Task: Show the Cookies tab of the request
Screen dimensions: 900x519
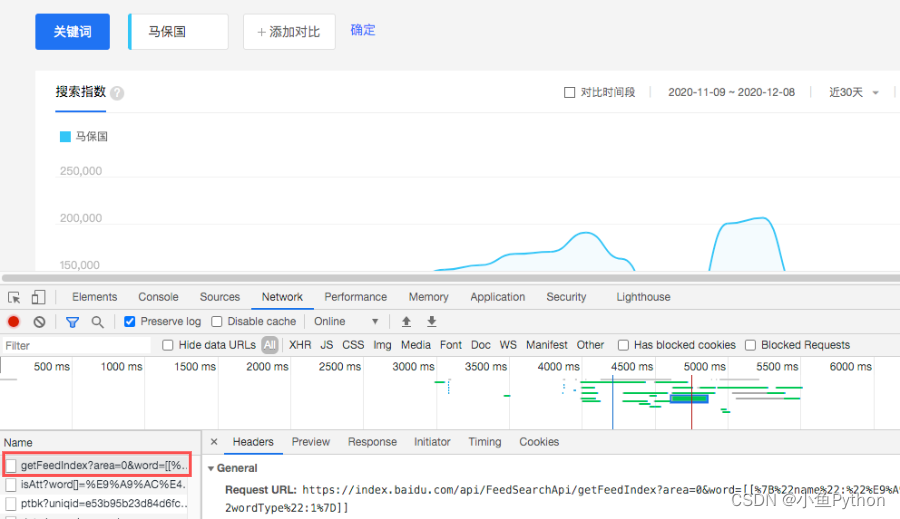Action: click(x=539, y=441)
